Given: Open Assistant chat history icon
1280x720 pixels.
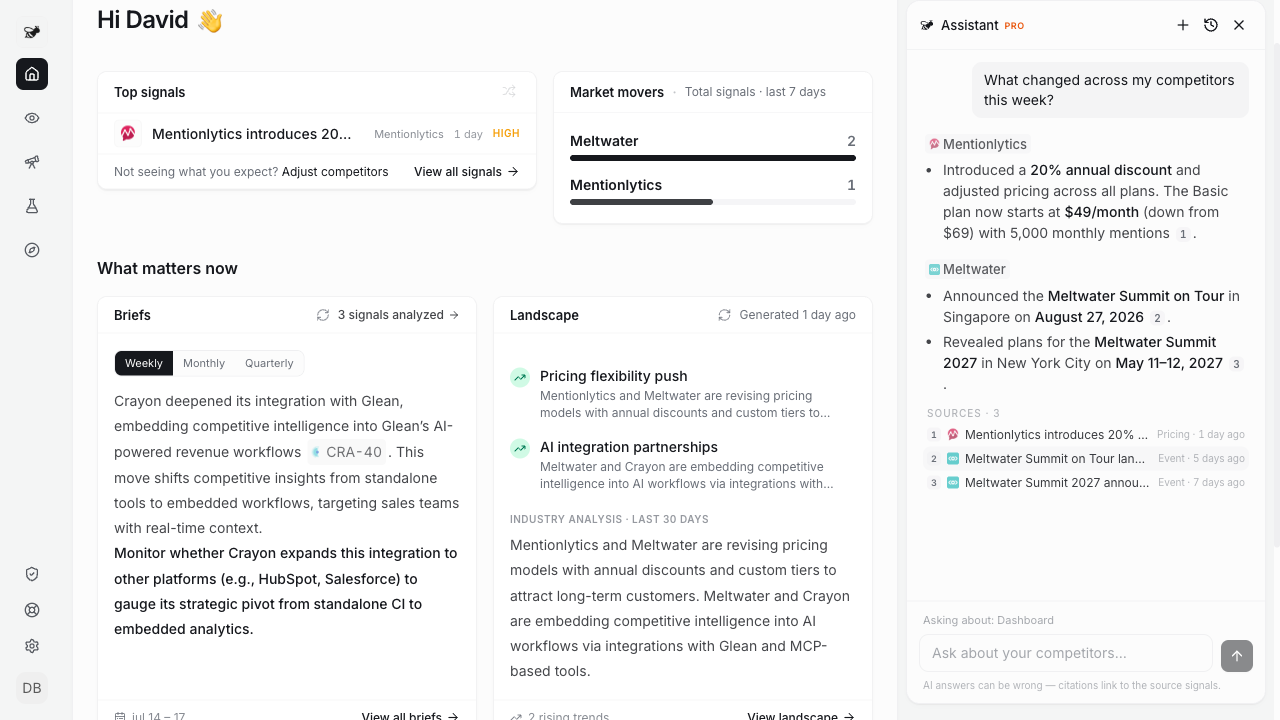Looking at the screenshot, I should 1211,25.
